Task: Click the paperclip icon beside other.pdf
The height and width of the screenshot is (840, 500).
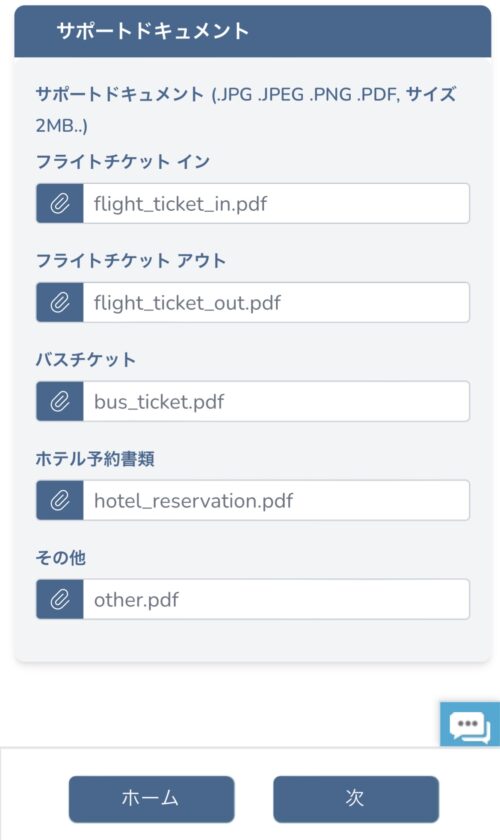Action: pyautogui.click(x=59, y=599)
